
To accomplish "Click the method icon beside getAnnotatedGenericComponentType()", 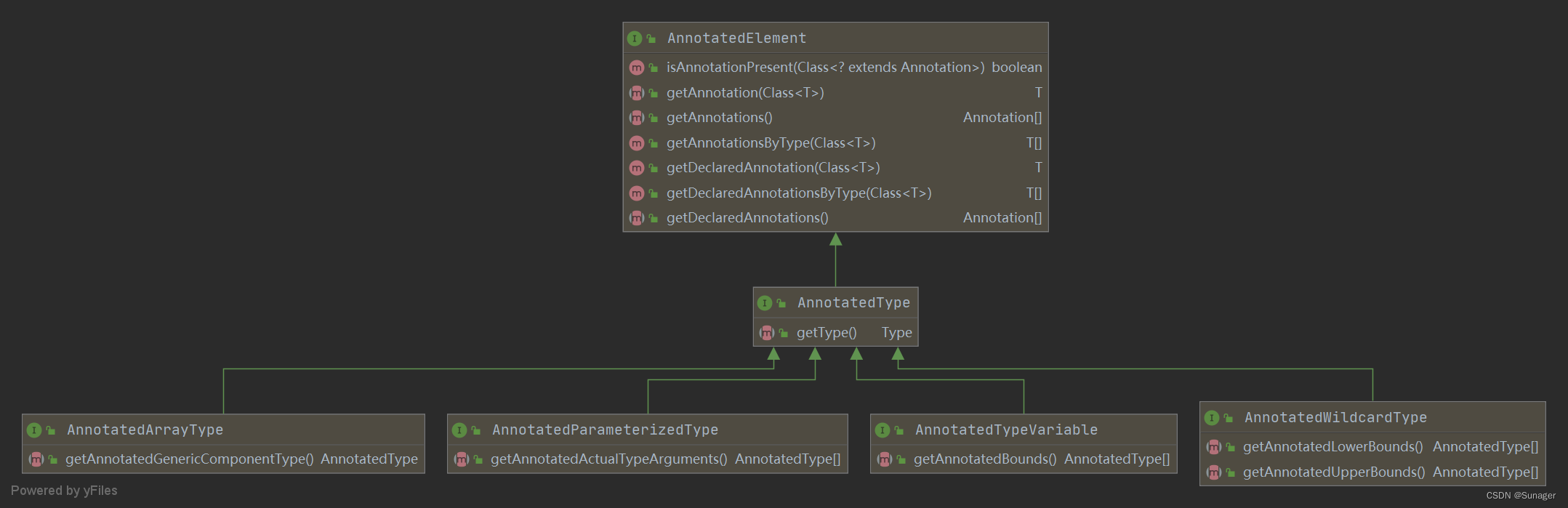I will click(x=36, y=459).
